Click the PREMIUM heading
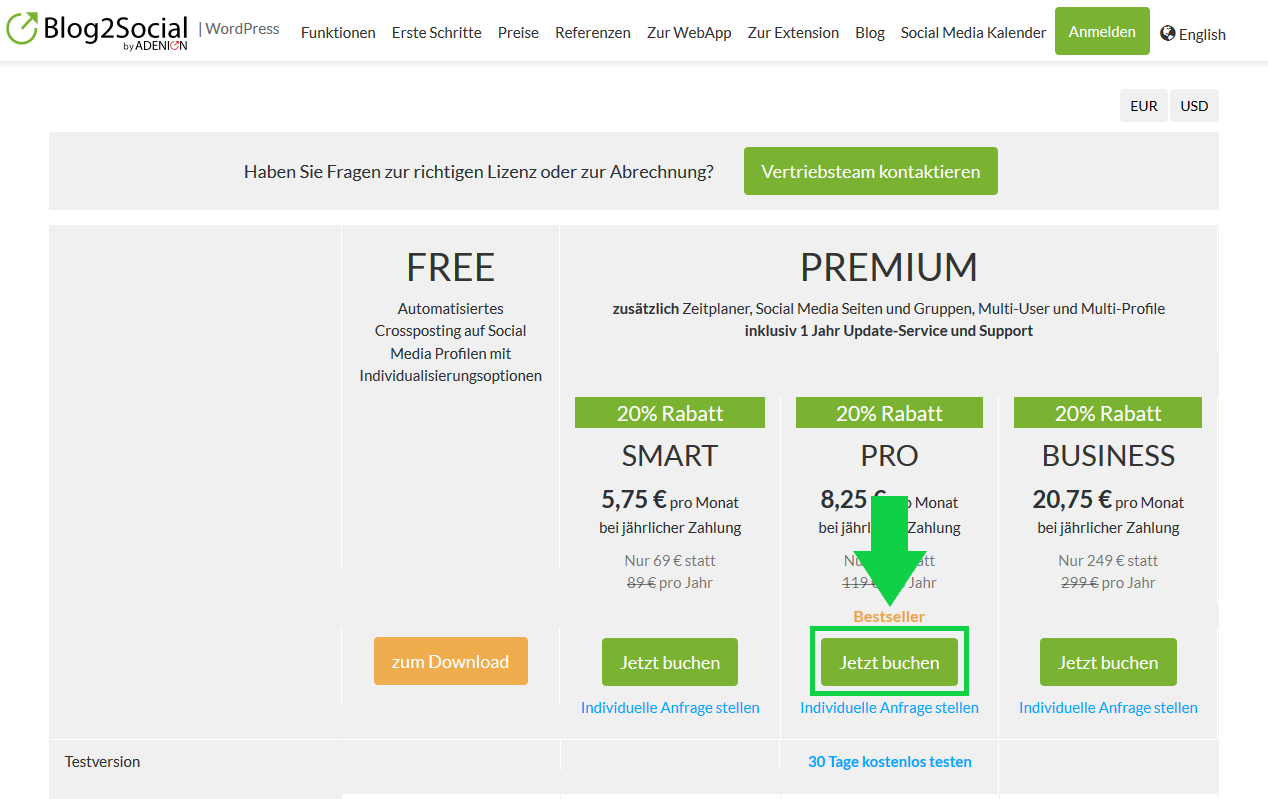 coord(889,267)
